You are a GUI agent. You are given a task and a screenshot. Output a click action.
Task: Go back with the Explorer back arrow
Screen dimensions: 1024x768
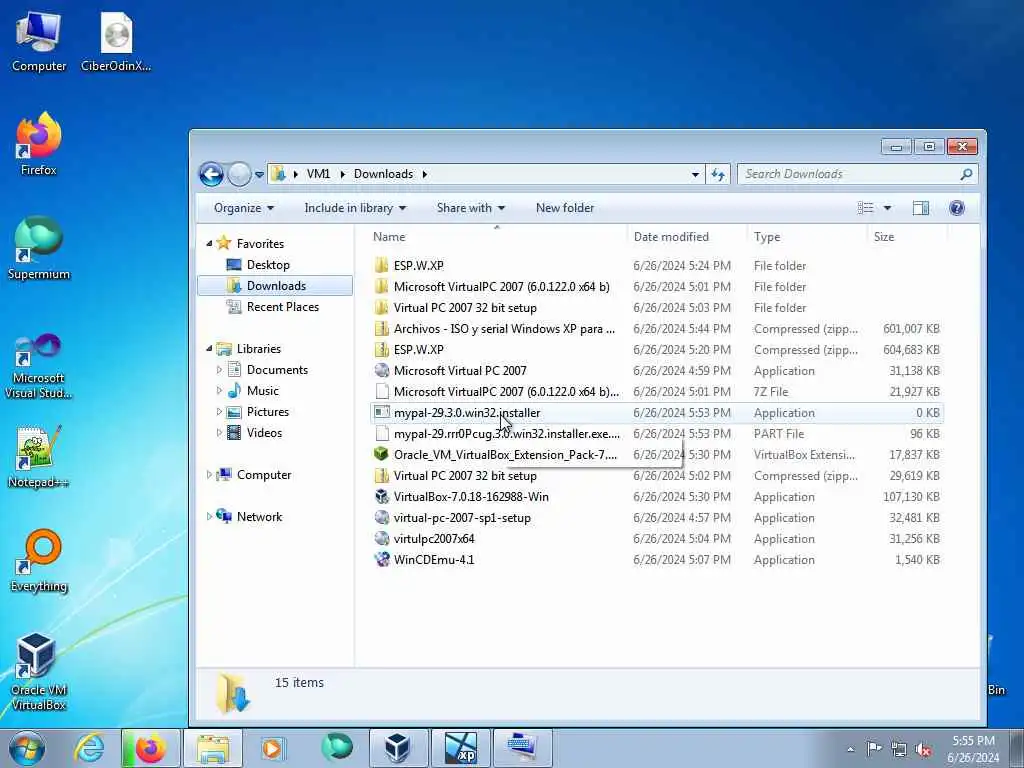pyautogui.click(x=211, y=174)
